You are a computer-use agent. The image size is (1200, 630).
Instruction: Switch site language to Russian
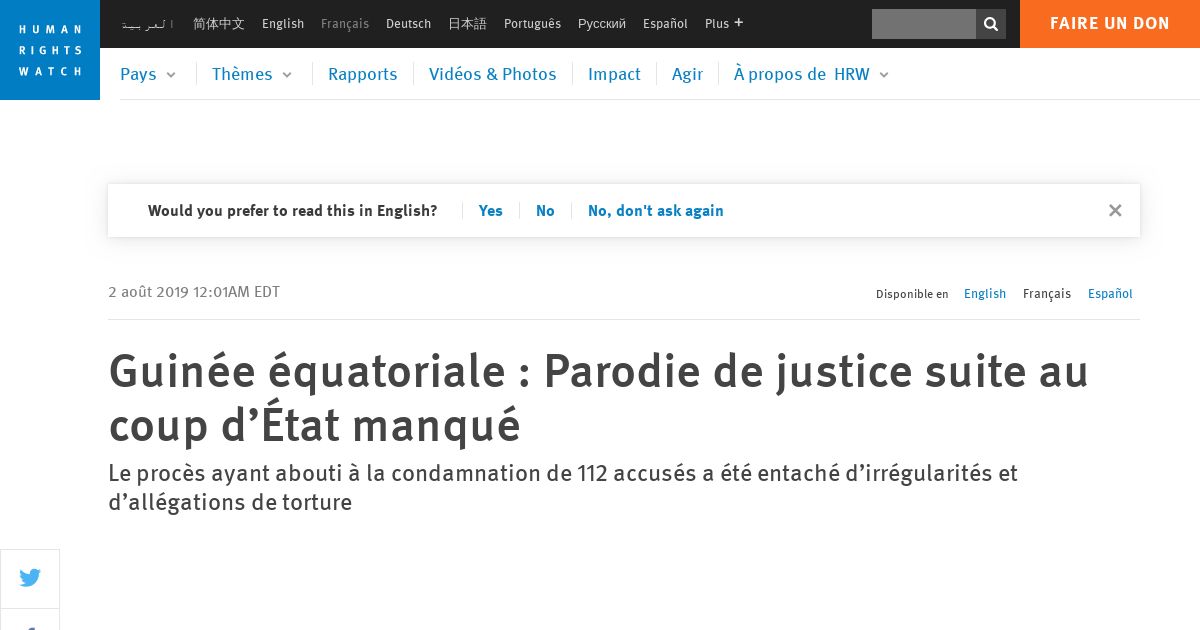pos(602,24)
